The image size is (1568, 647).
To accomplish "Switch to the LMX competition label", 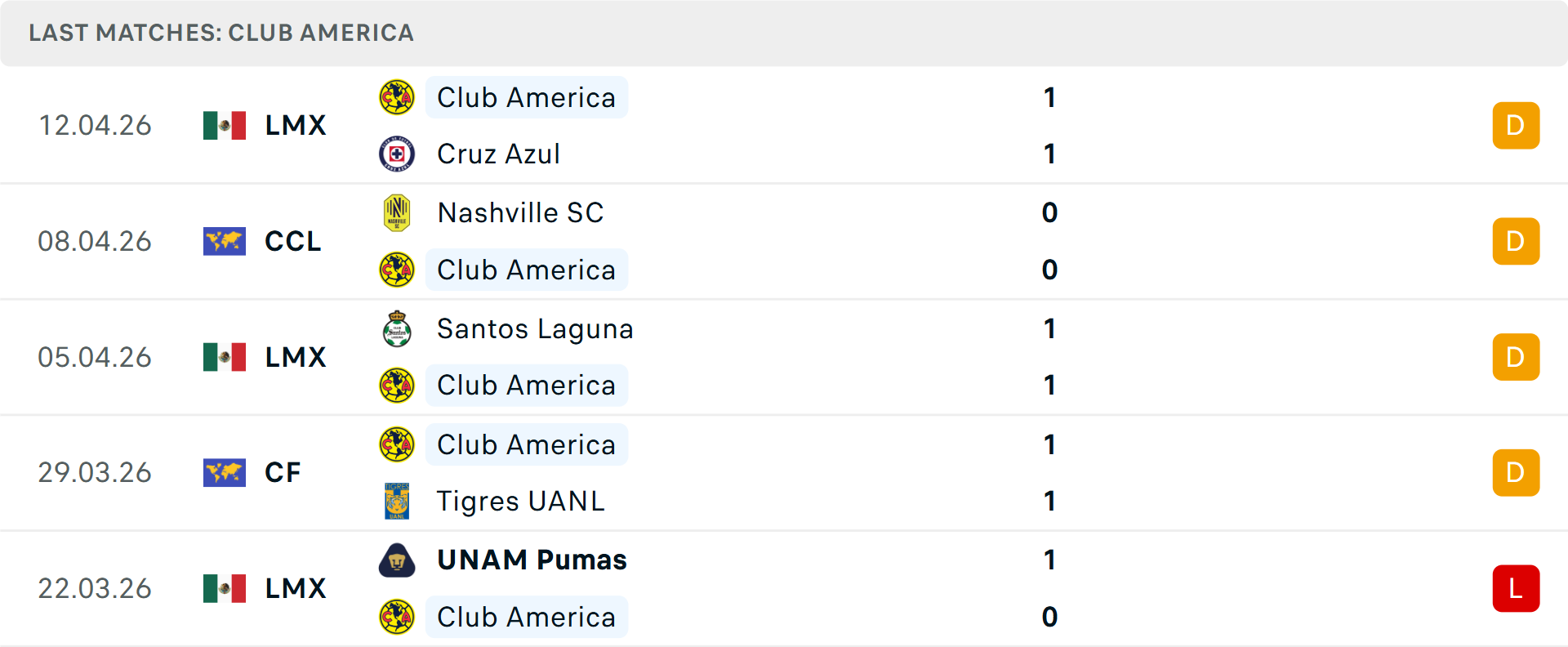I will [x=294, y=125].
